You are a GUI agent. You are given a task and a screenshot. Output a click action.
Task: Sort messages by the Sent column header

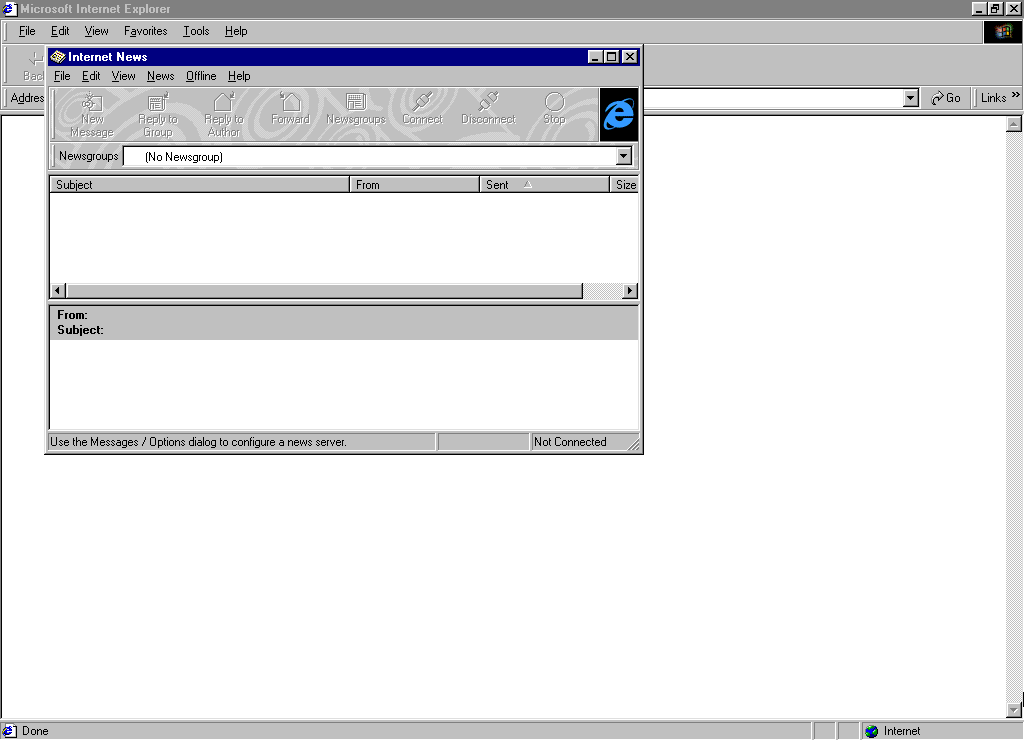point(545,185)
